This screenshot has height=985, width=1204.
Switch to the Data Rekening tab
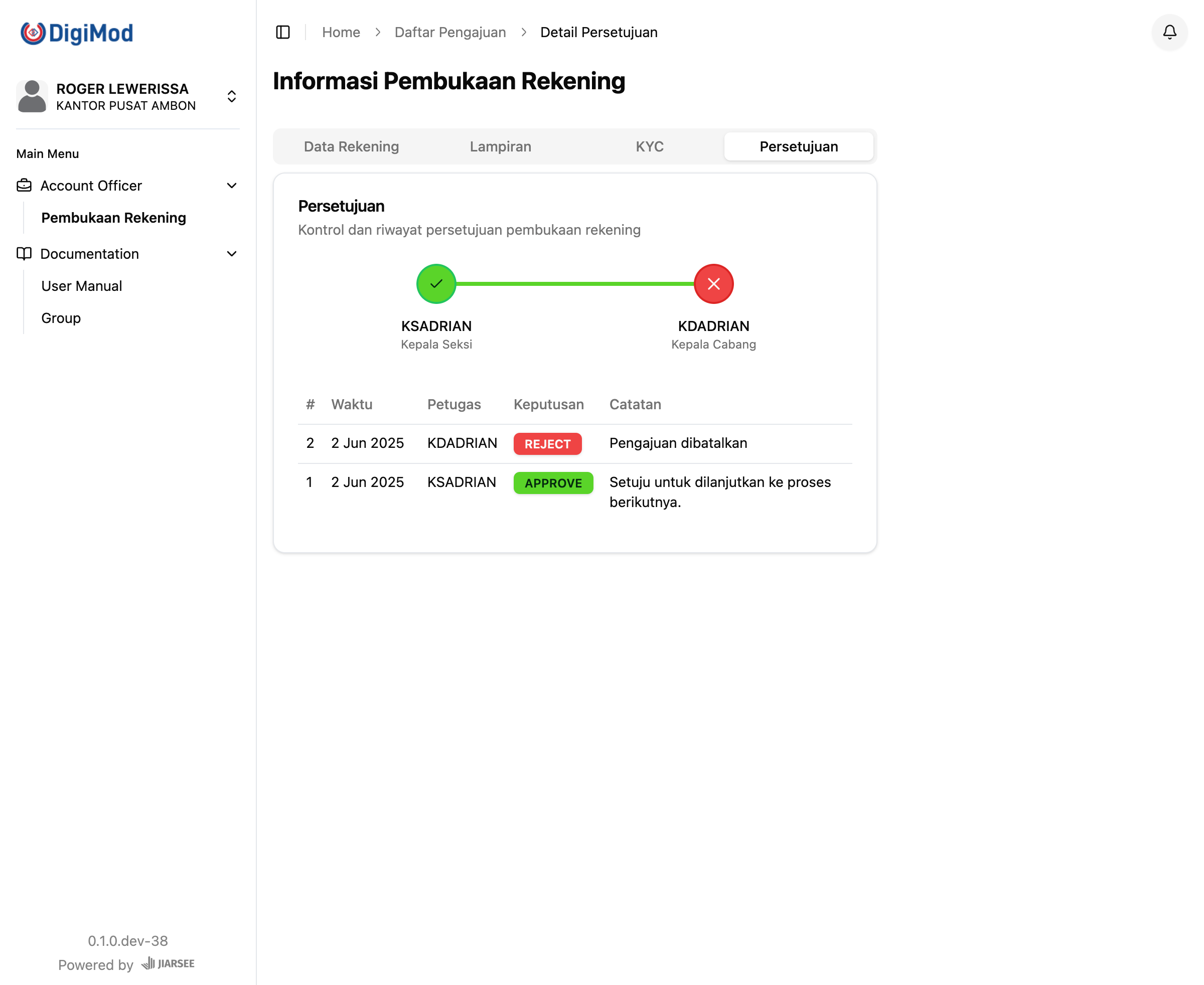pos(351,146)
